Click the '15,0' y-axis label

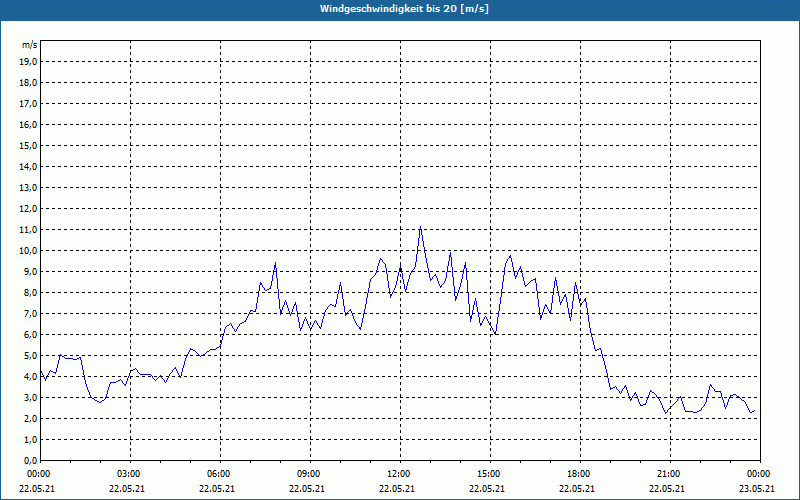pyautogui.click(x=29, y=145)
